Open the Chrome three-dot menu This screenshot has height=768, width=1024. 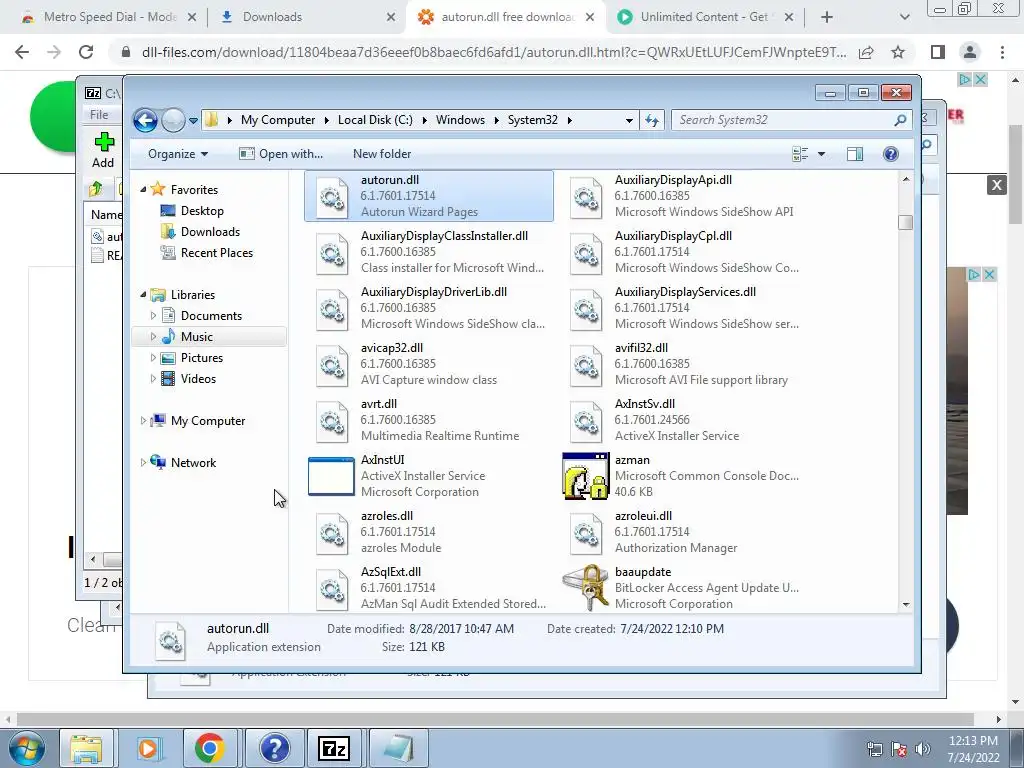click(x=1002, y=52)
